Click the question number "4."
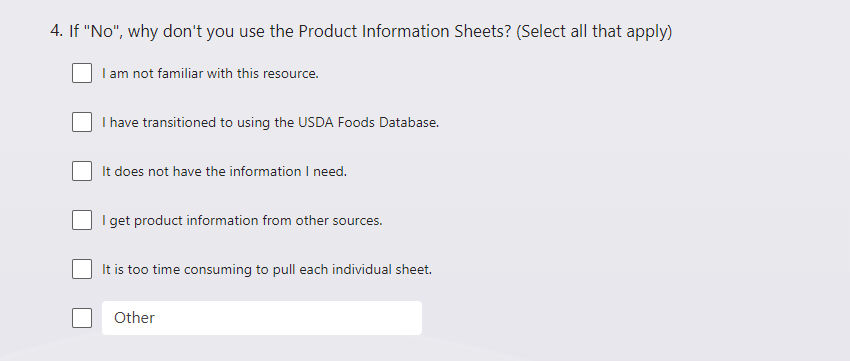This screenshot has width=850, height=361. [57, 31]
